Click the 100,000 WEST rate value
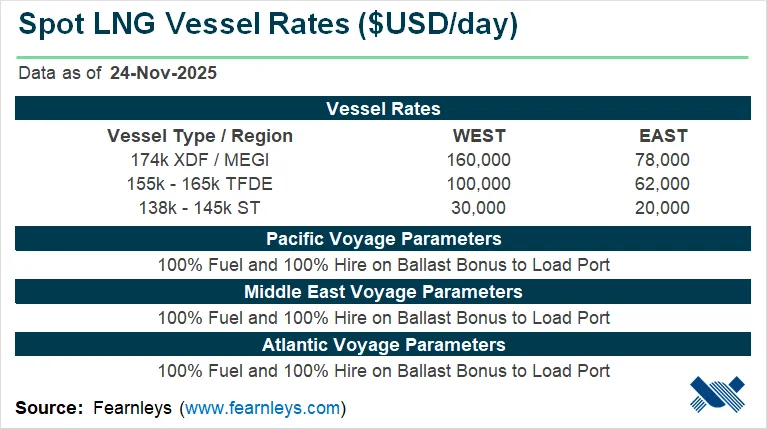This screenshot has width=767, height=429. (x=478, y=184)
